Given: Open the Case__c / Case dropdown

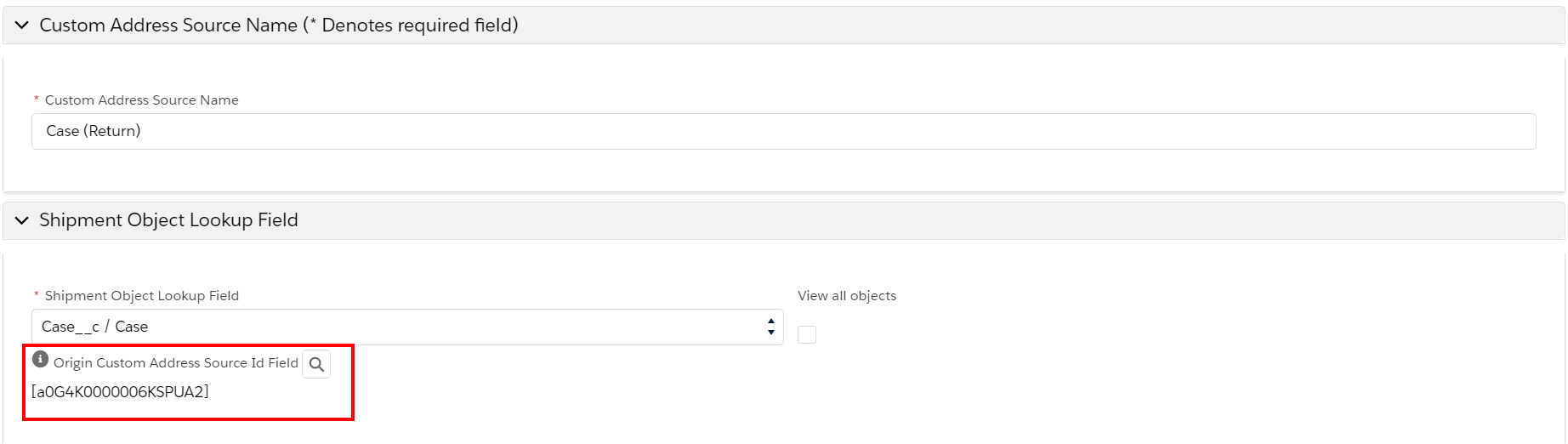Looking at the screenshot, I should coord(407,327).
